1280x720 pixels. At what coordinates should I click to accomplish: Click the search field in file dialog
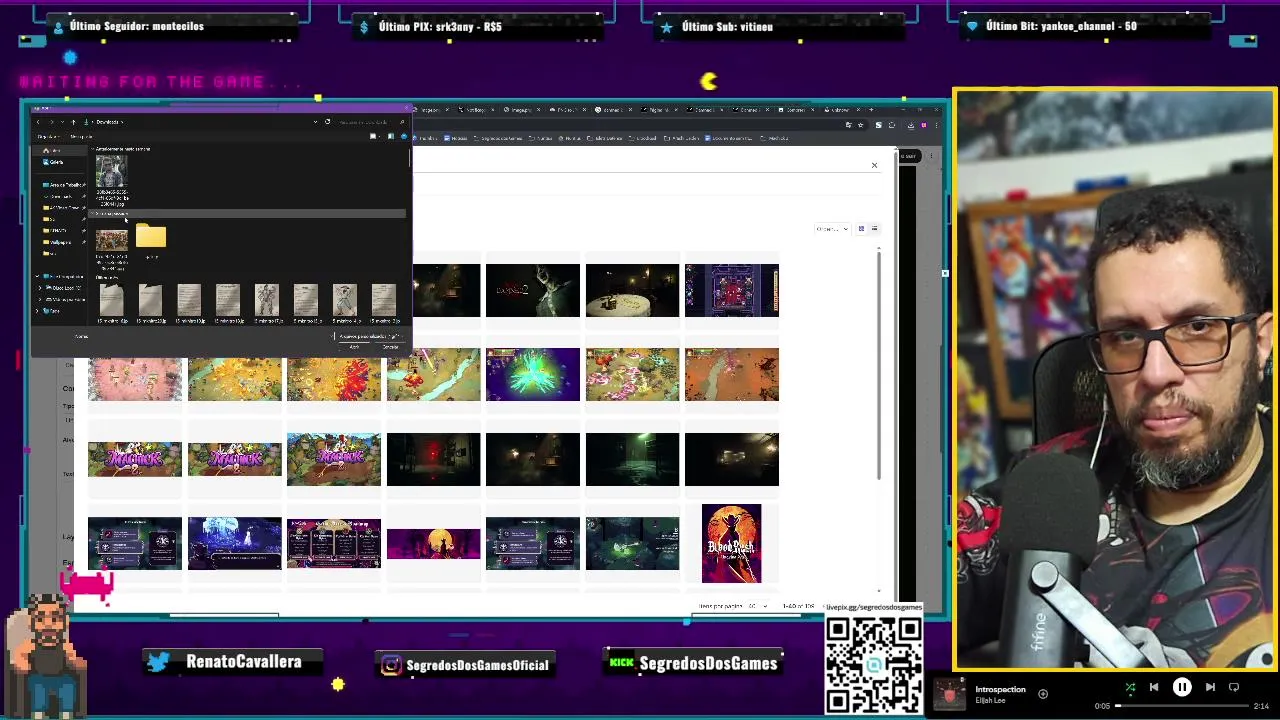pyautogui.click(x=372, y=122)
